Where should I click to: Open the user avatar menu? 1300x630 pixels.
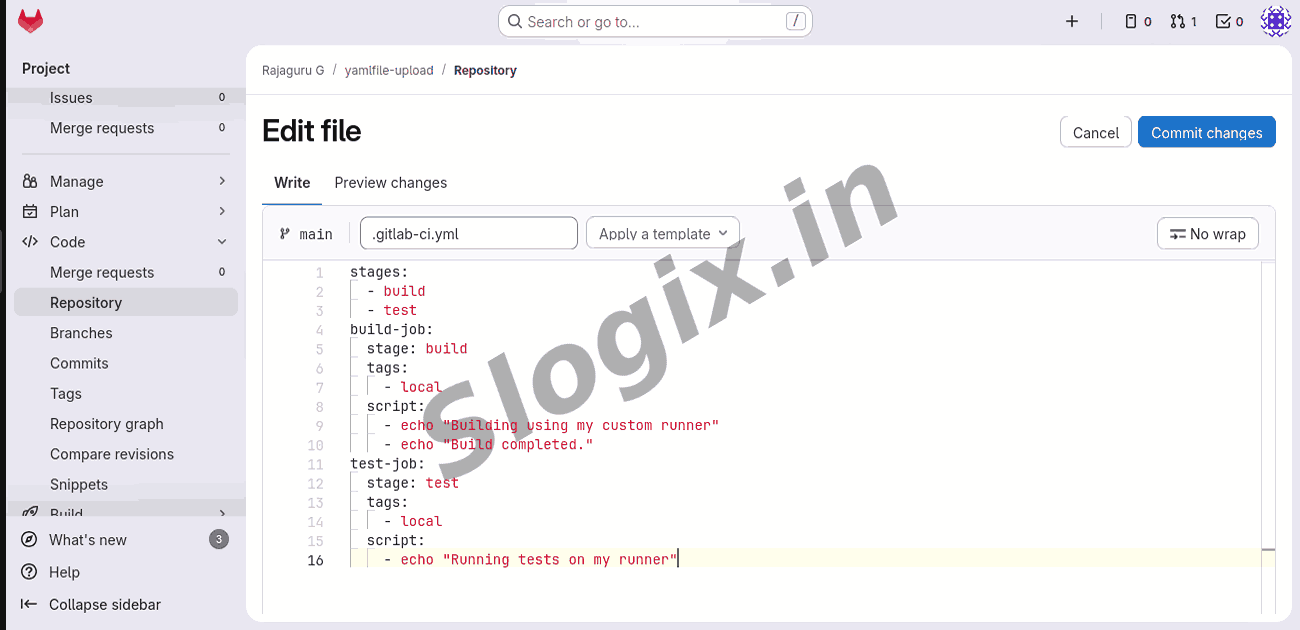1275,21
